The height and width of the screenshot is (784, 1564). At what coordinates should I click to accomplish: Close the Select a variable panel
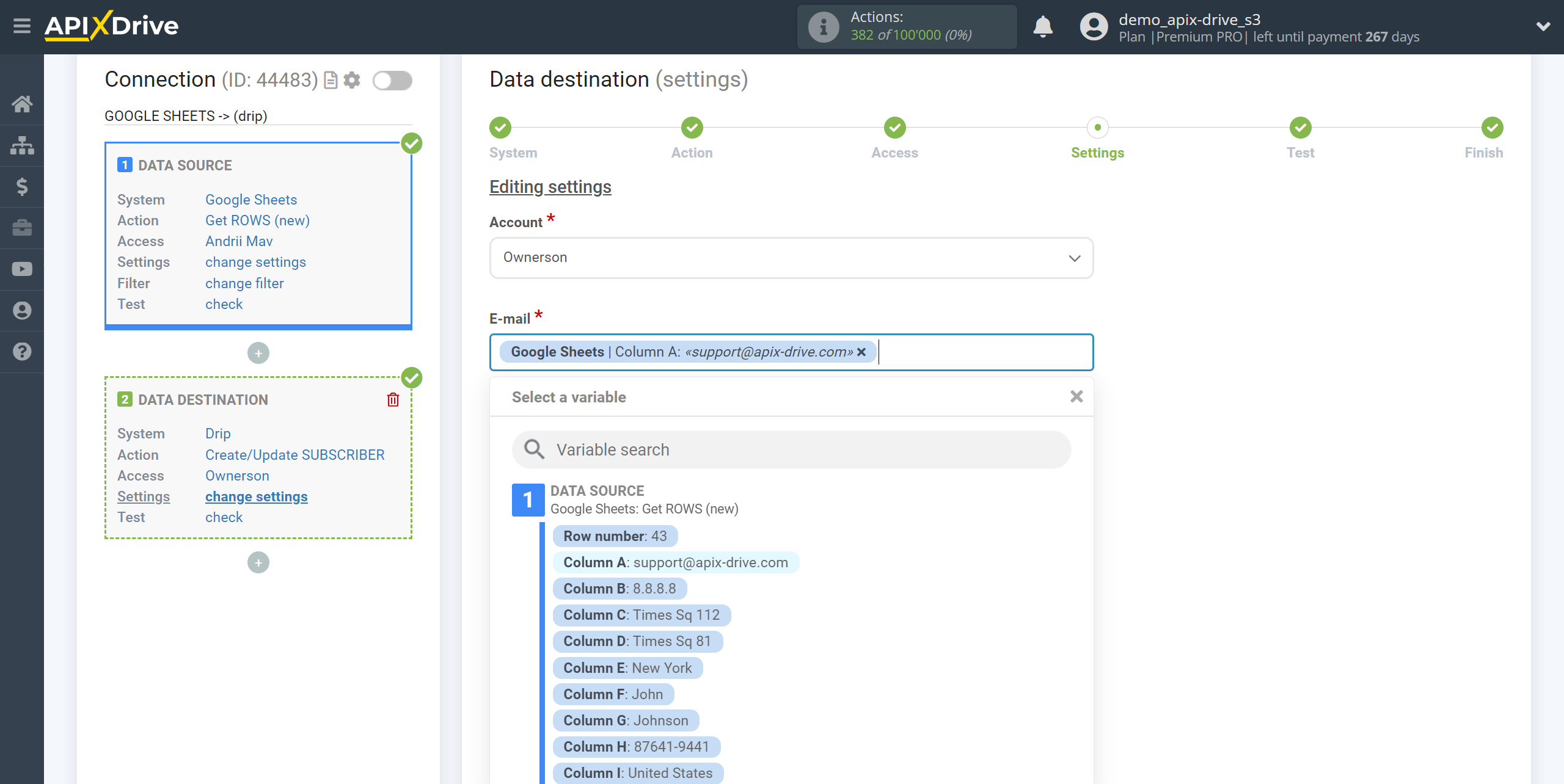coord(1076,397)
